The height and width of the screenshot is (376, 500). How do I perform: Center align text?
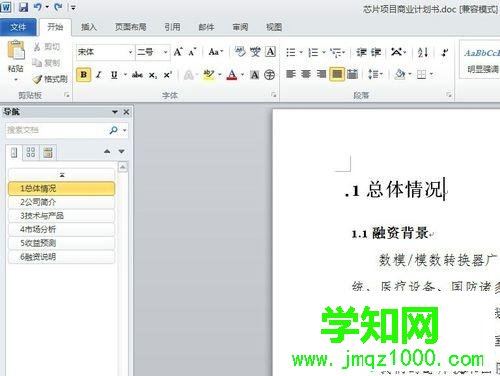coord(306,74)
